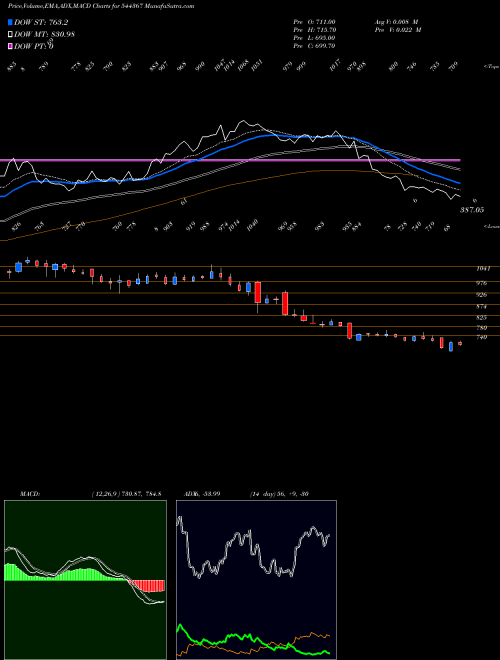
Task: Click the Pre H: 715.70 value
Action: click(x=314, y=30)
